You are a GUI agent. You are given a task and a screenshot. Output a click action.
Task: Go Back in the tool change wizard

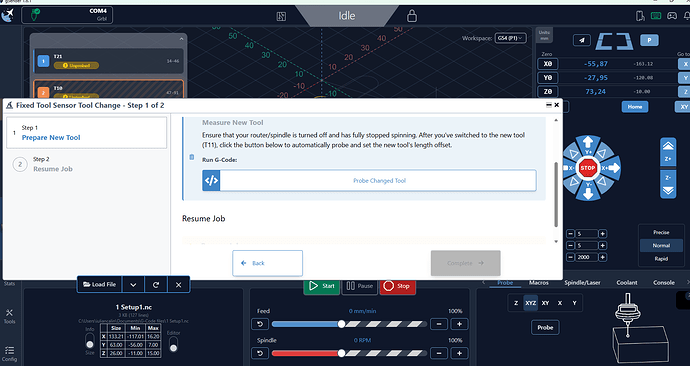[x=268, y=263]
